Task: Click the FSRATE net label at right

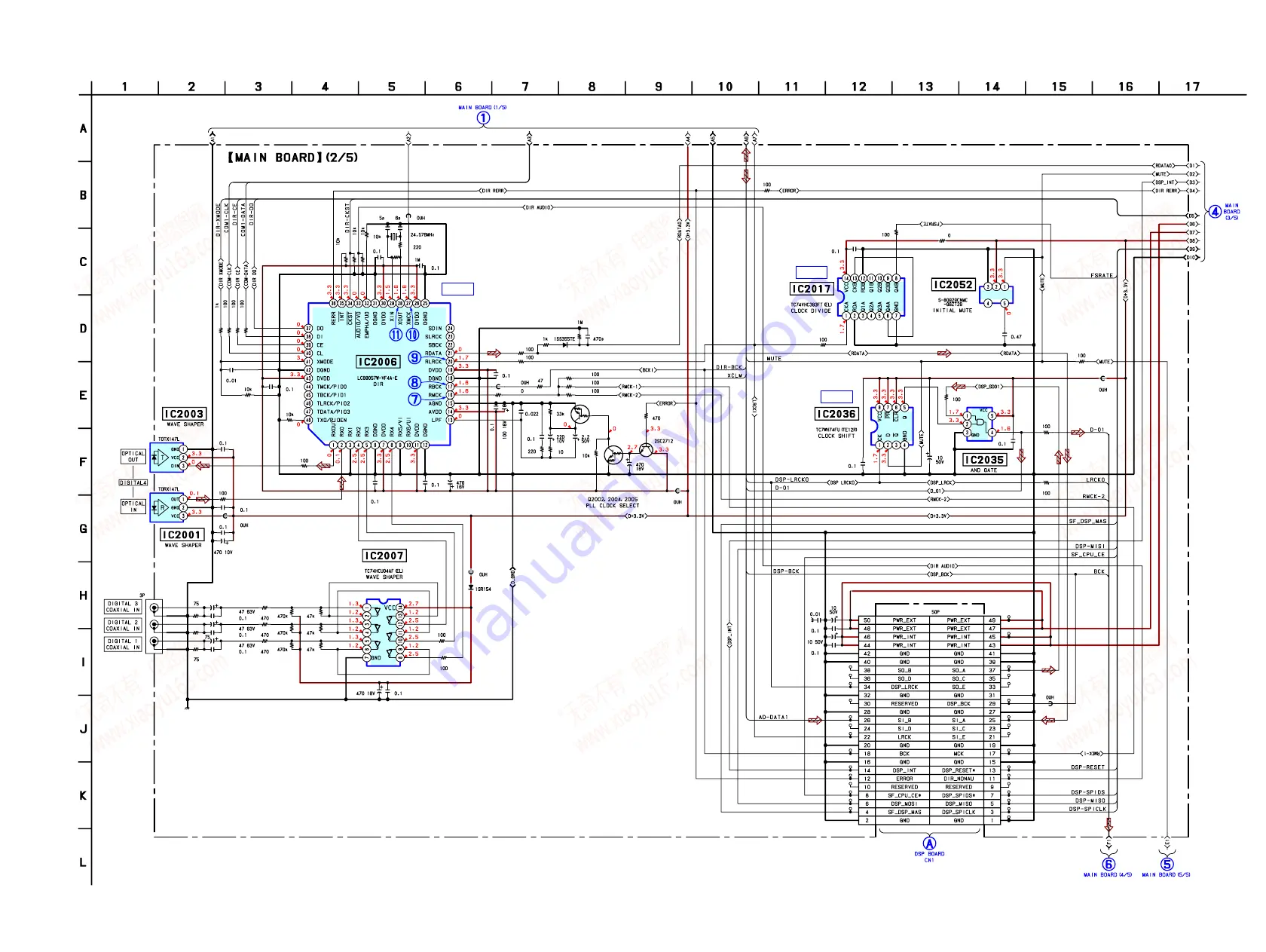Action: point(1101,275)
